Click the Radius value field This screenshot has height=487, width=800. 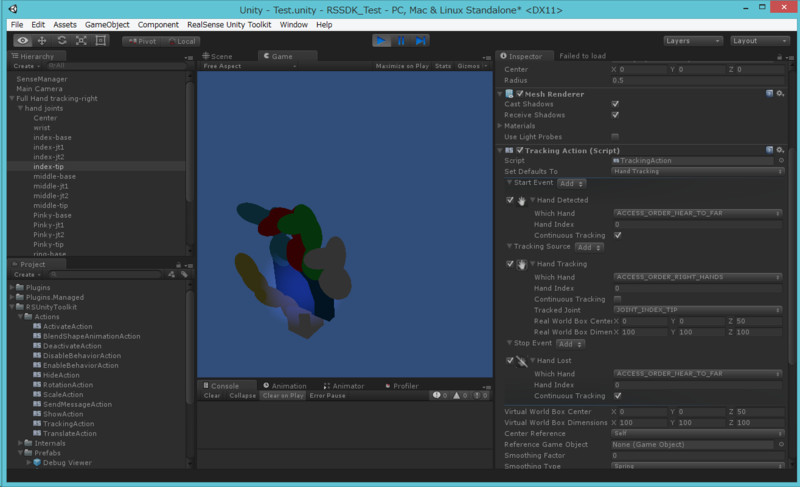[x=697, y=81]
